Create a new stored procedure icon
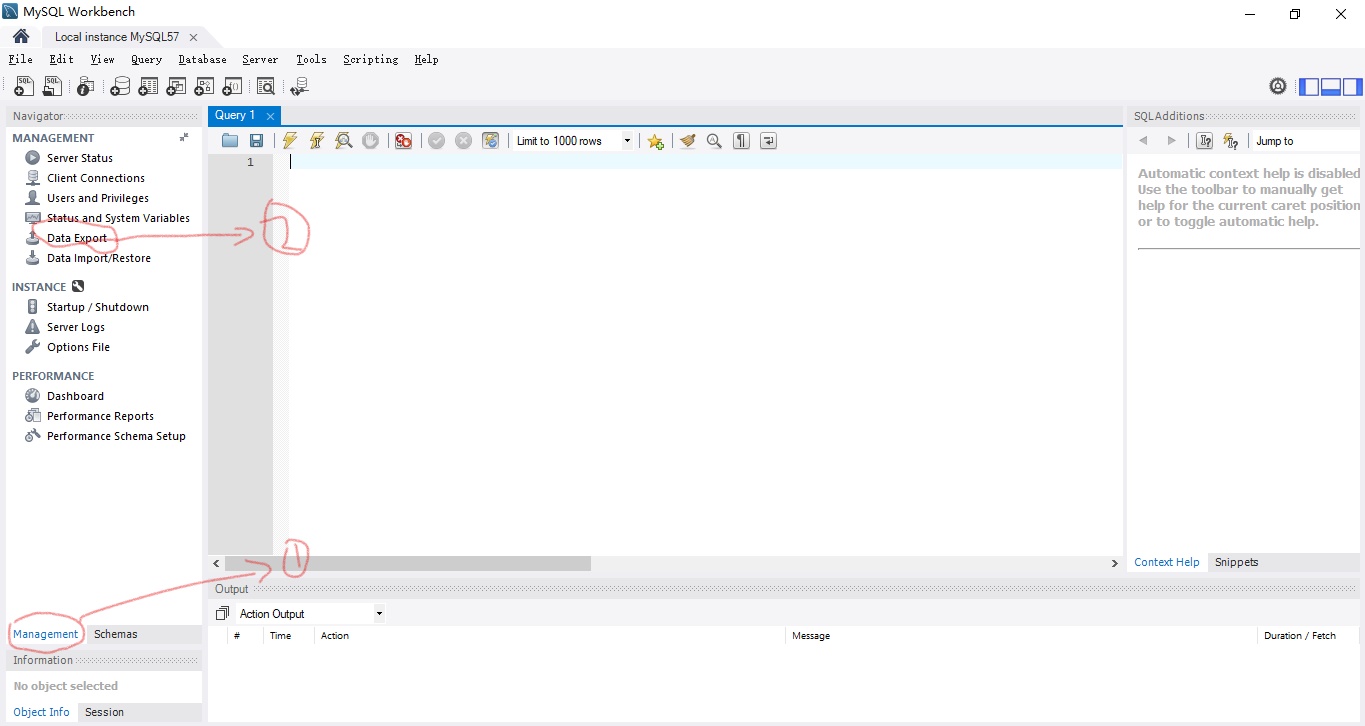1365x726 pixels. [x=204, y=87]
